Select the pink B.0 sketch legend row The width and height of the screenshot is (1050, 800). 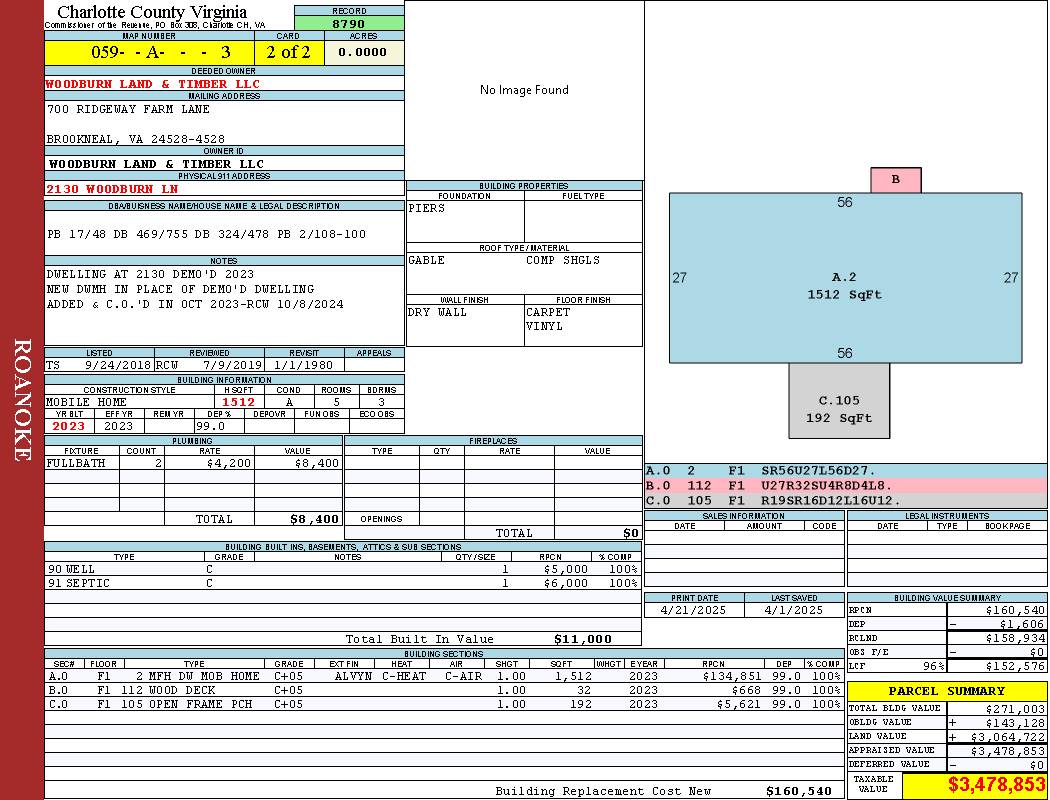click(x=845, y=485)
